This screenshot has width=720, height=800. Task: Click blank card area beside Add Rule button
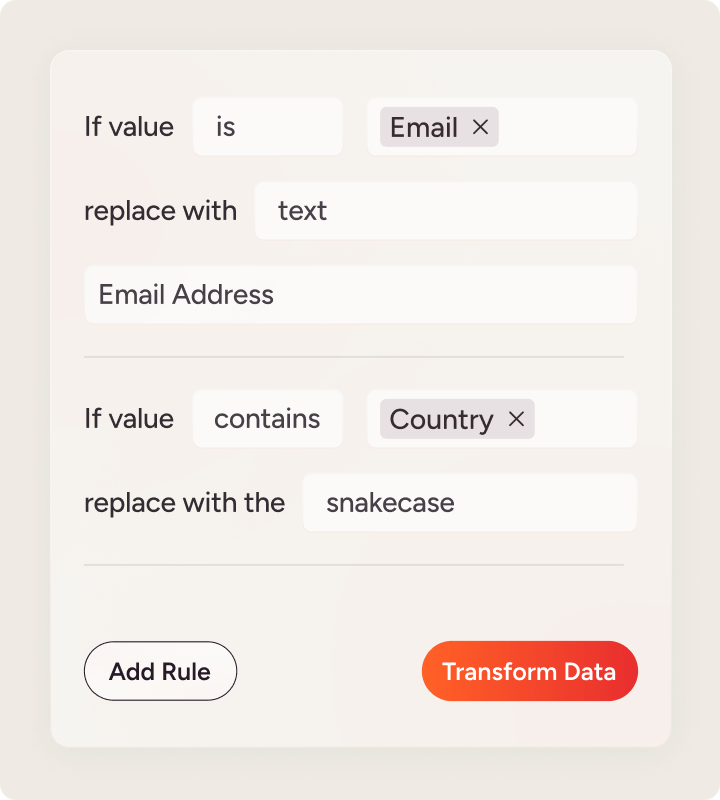330,671
